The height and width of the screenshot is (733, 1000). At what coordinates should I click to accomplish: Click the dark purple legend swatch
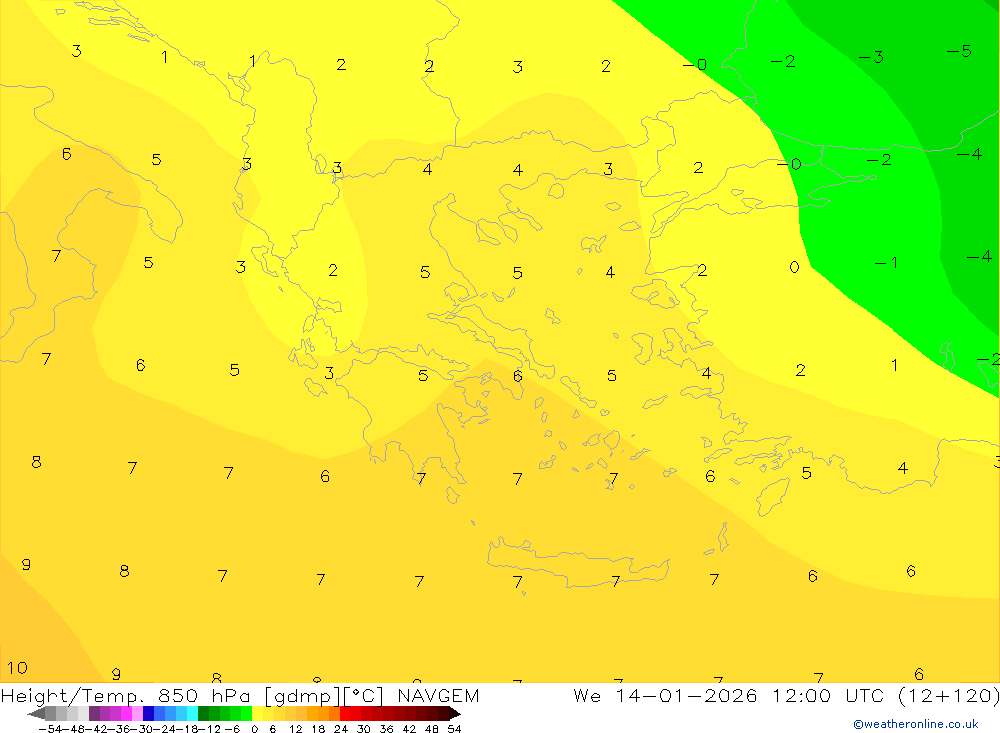pos(94,713)
